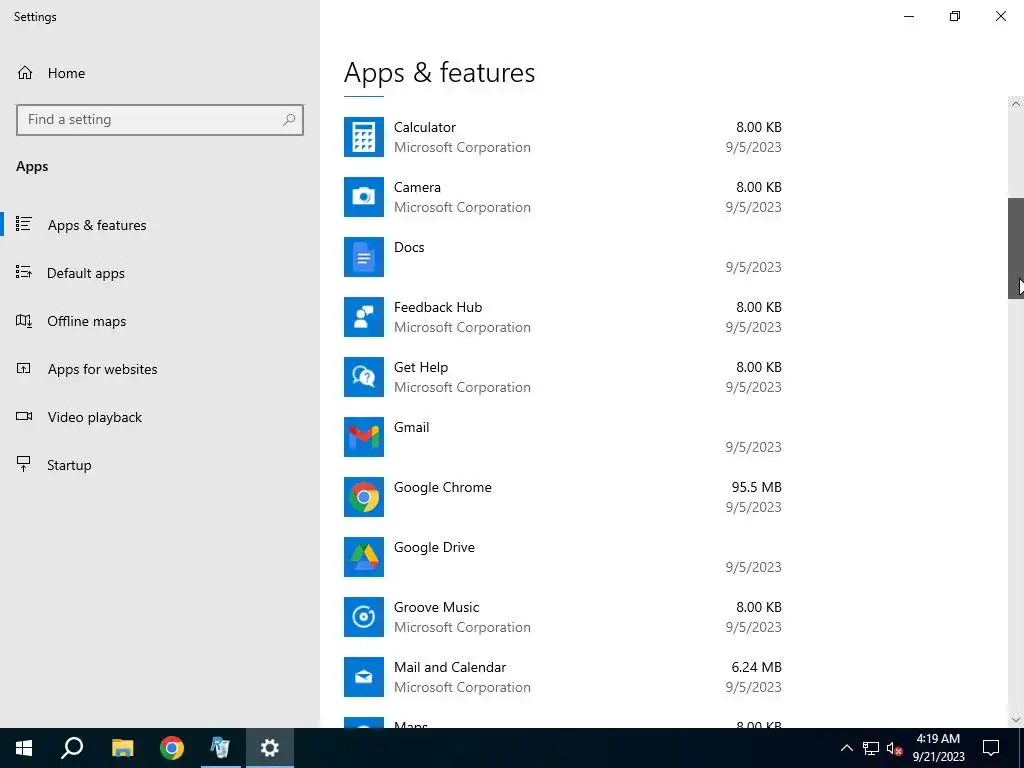Select Google Drive entry name

pos(434,547)
